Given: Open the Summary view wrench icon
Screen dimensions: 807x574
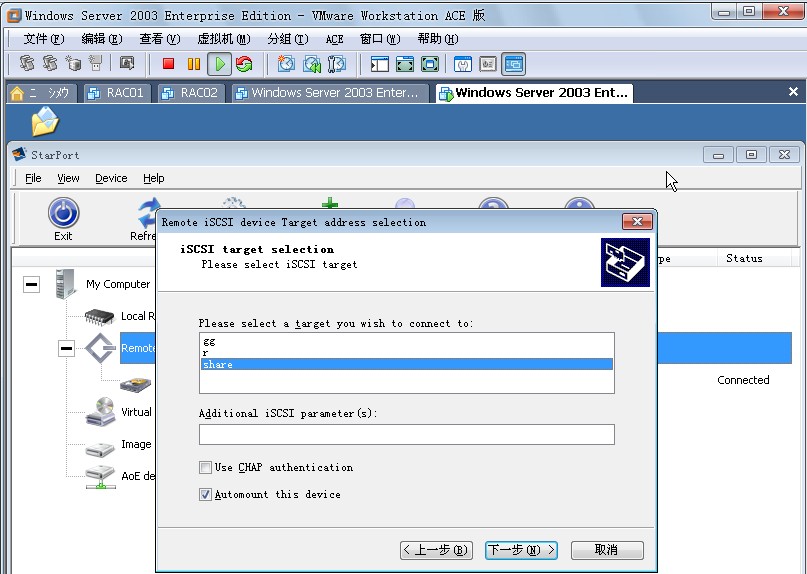Looking at the screenshot, I should [x=463, y=64].
